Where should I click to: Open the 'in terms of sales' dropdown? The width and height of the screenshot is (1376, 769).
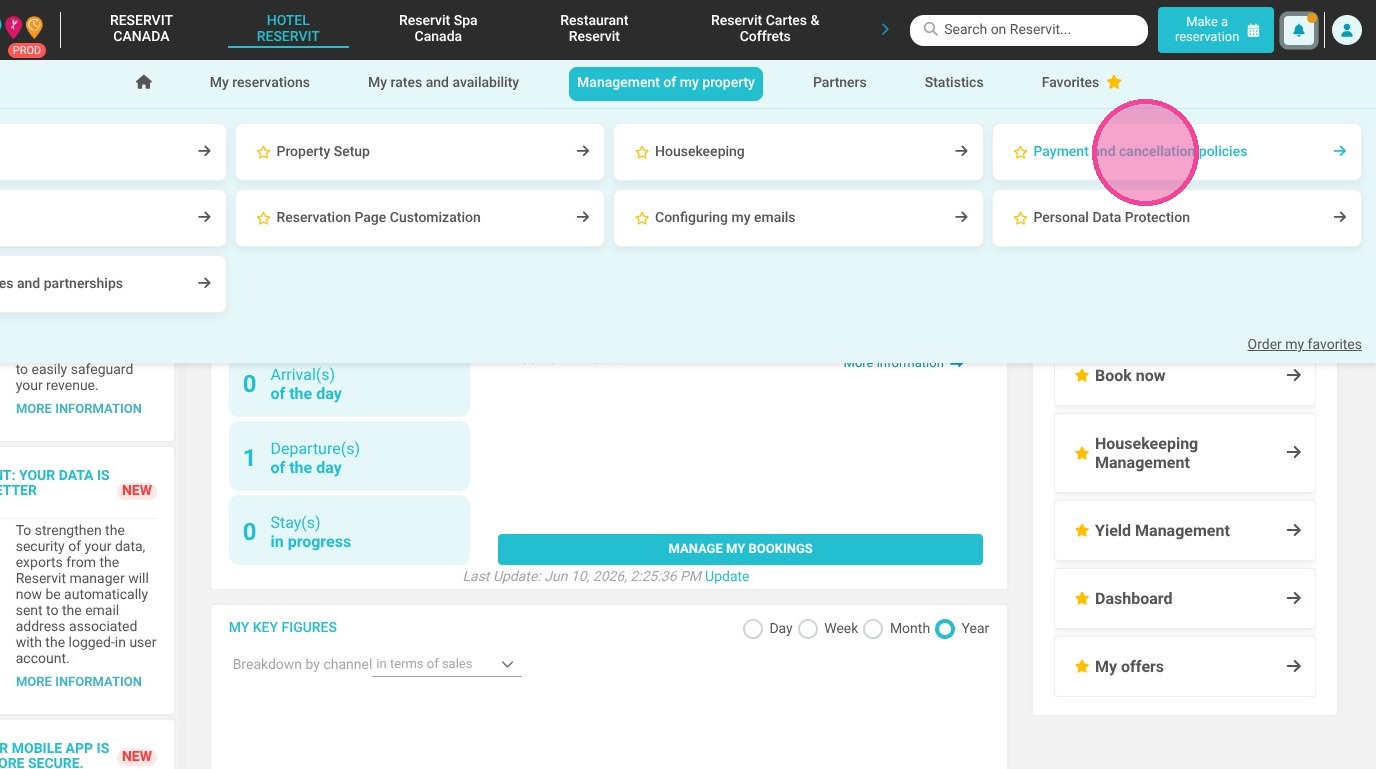447,665
